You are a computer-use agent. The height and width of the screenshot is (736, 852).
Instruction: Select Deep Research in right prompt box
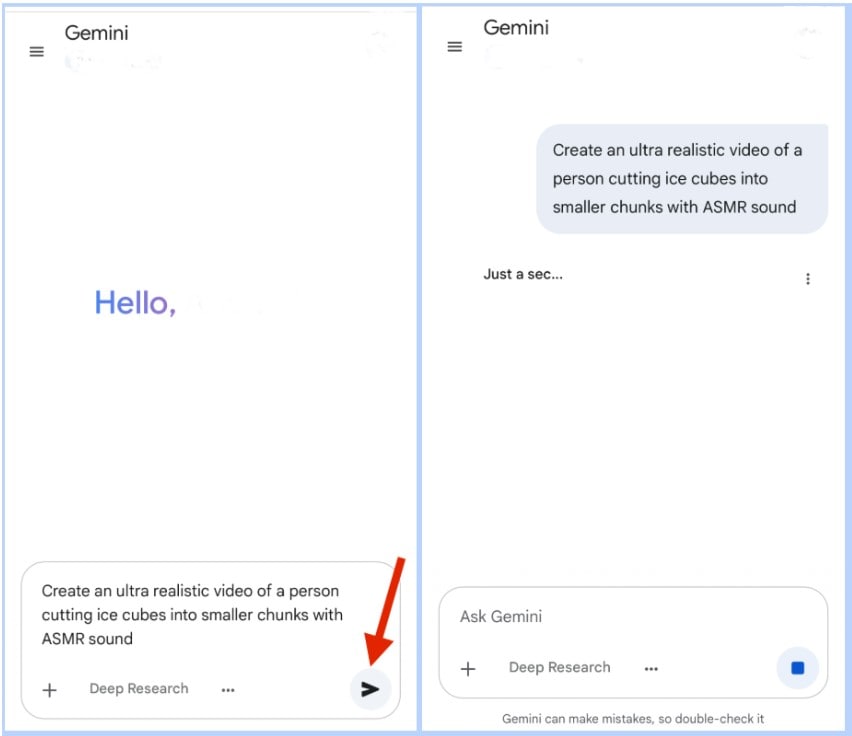[x=560, y=667]
